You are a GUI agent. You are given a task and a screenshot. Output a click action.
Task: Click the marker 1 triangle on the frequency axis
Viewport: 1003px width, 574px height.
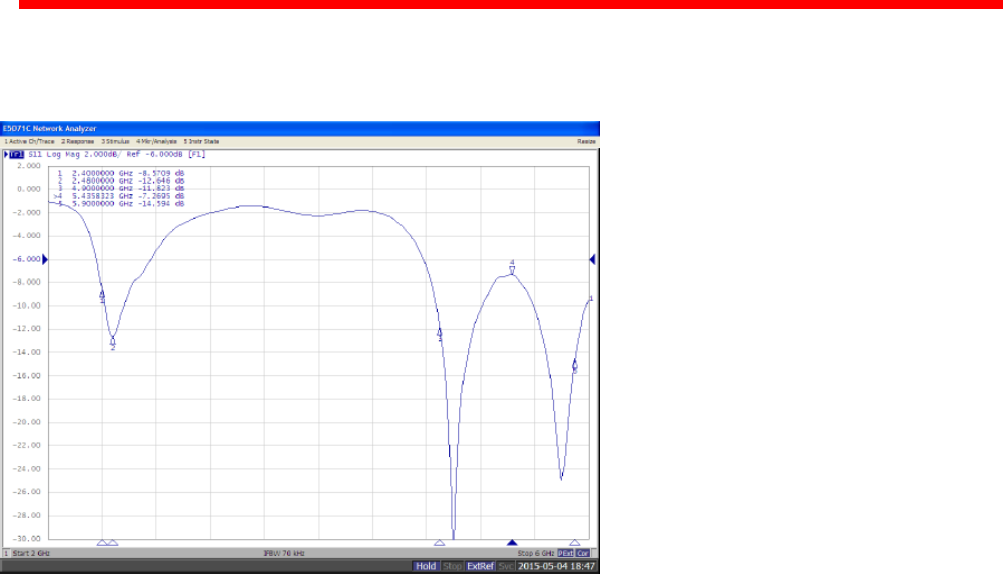click(x=102, y=543)
